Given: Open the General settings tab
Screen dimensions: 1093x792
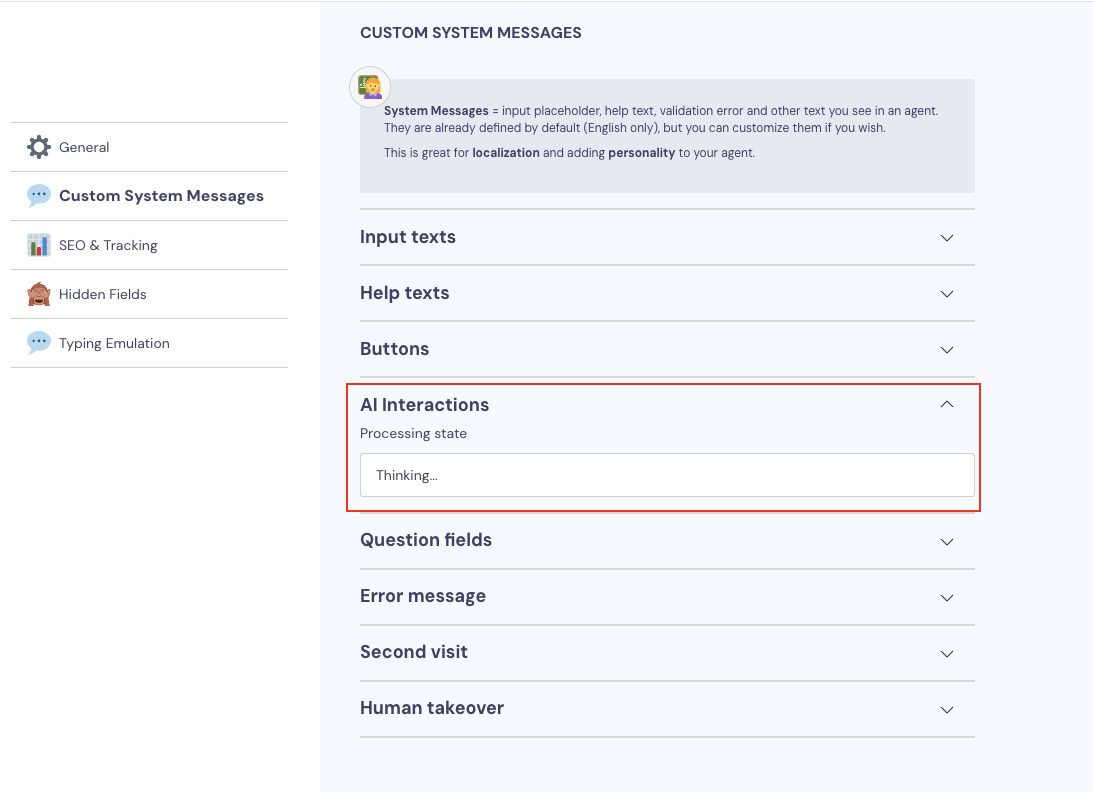Looking at the screenshot, I should [x=84, y=147].
